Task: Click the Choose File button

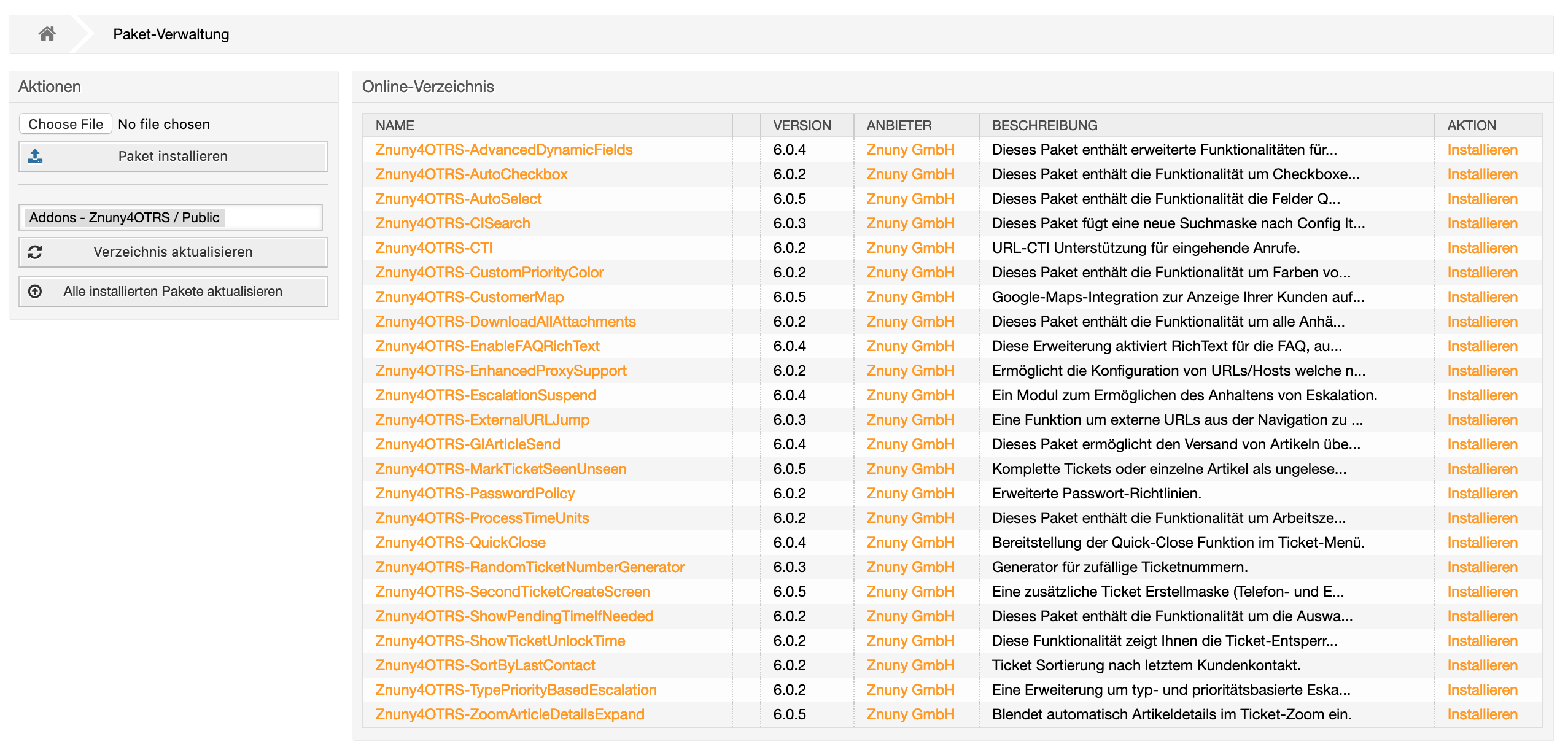Action: point(66,124)
